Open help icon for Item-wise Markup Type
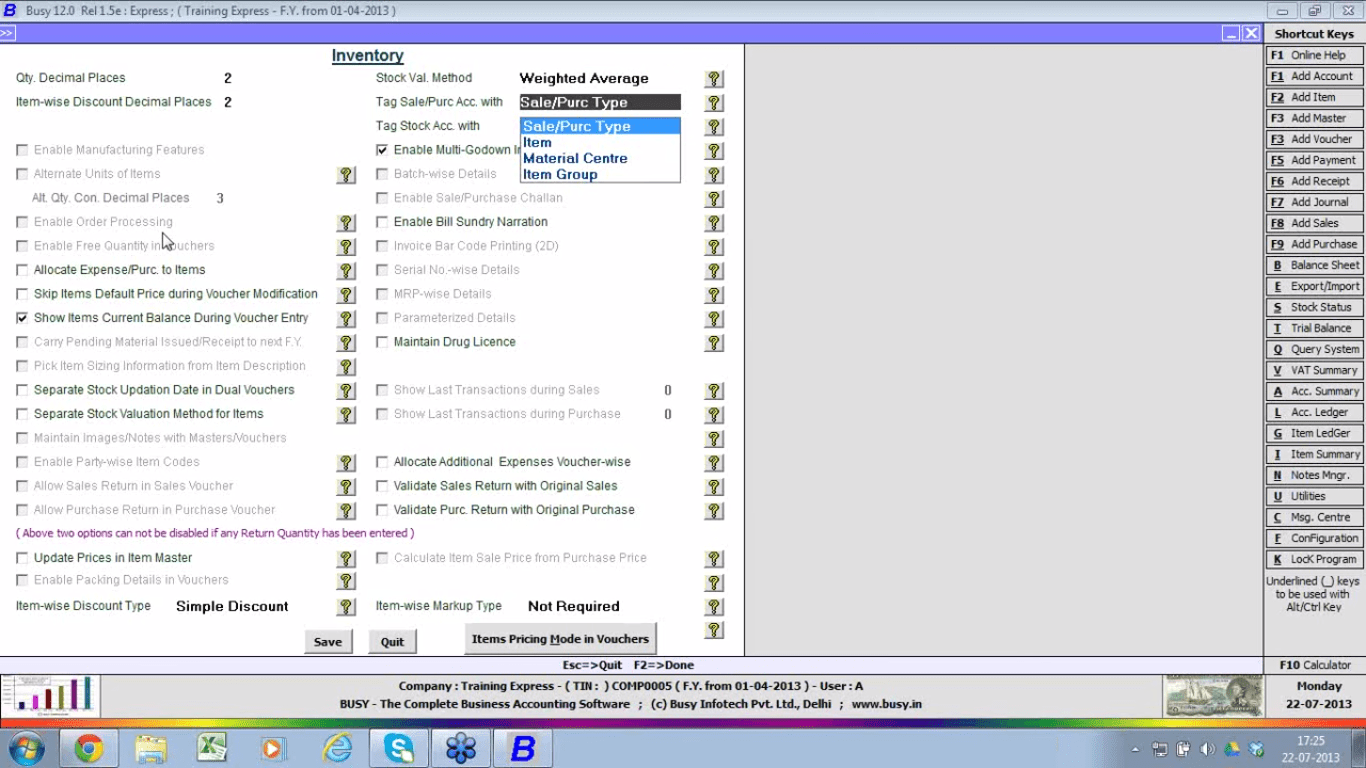Image resolution: width=1366 pixels, height=768 pixels. (714, 607)
